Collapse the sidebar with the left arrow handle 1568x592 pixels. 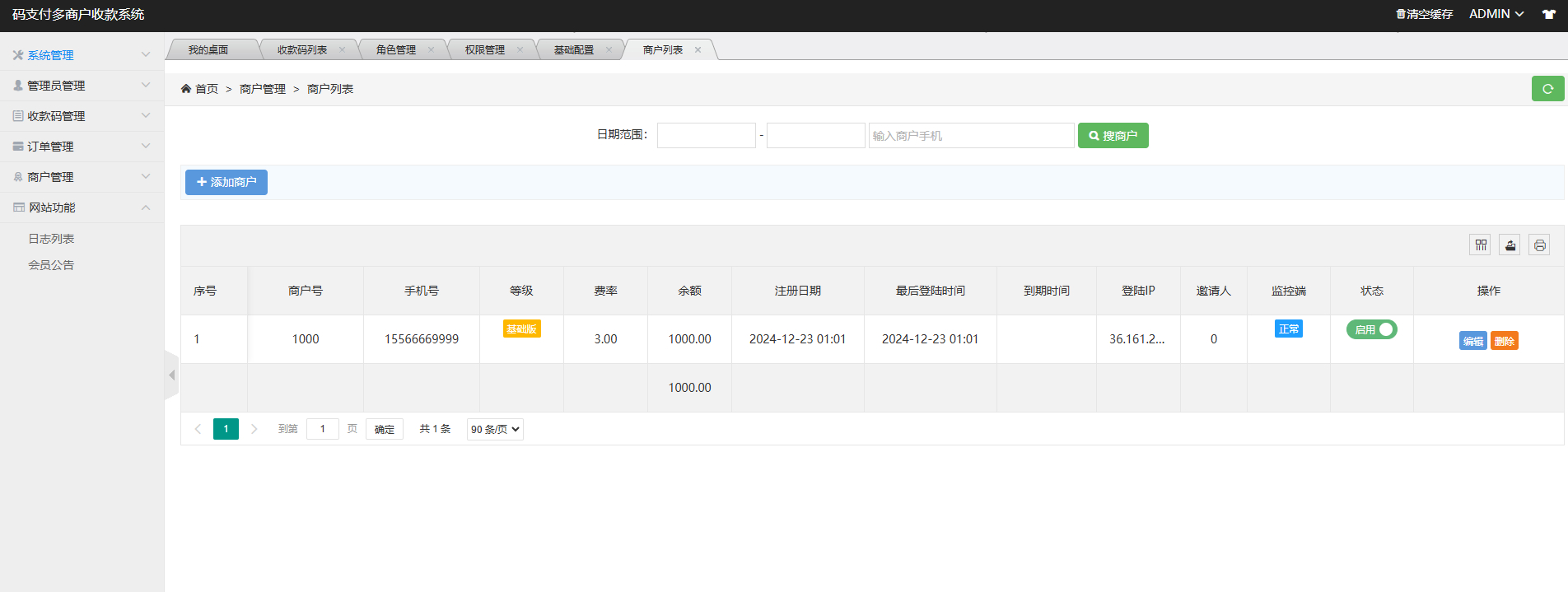171,375
